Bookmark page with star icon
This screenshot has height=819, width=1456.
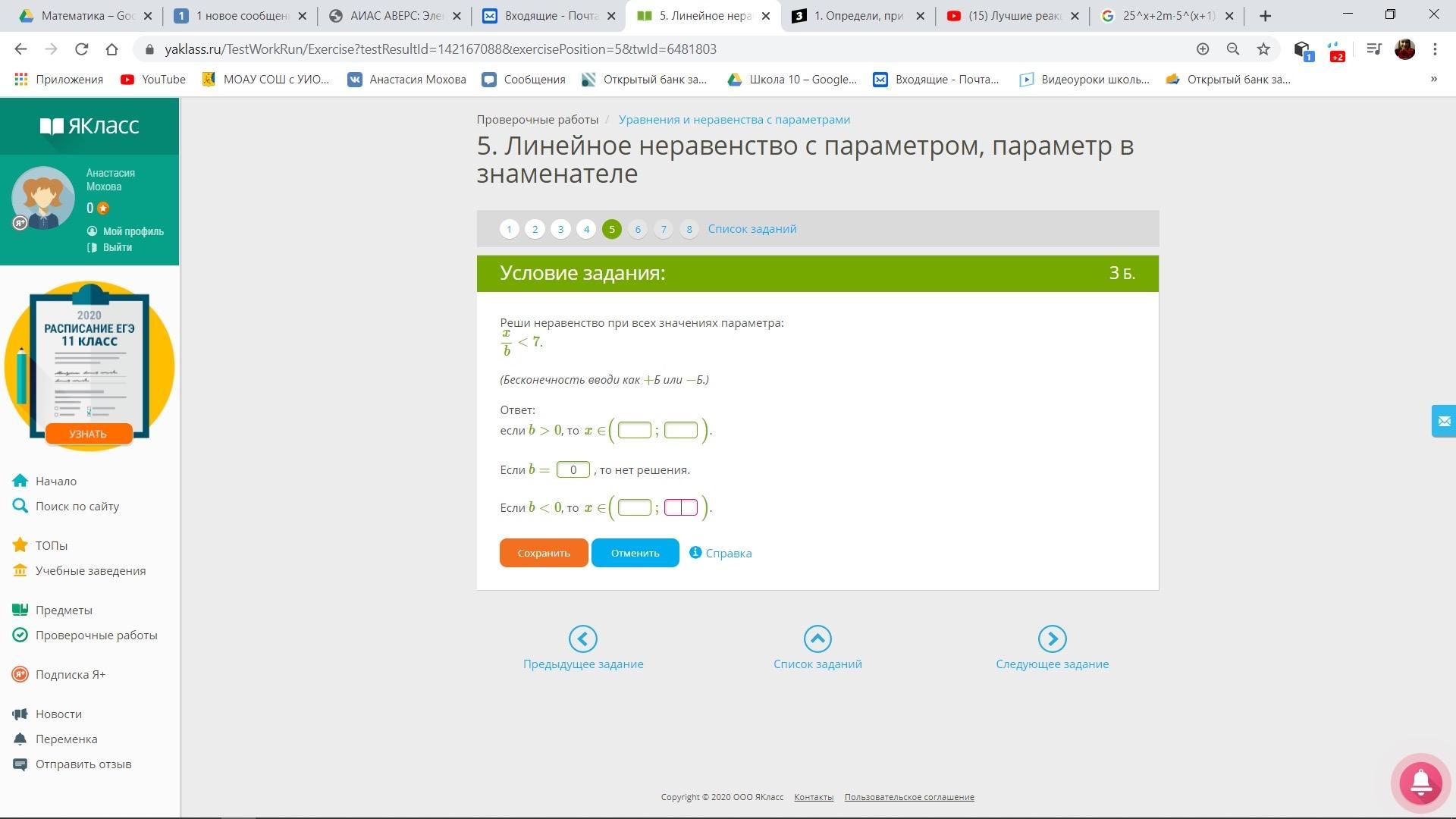point(1263,49)
